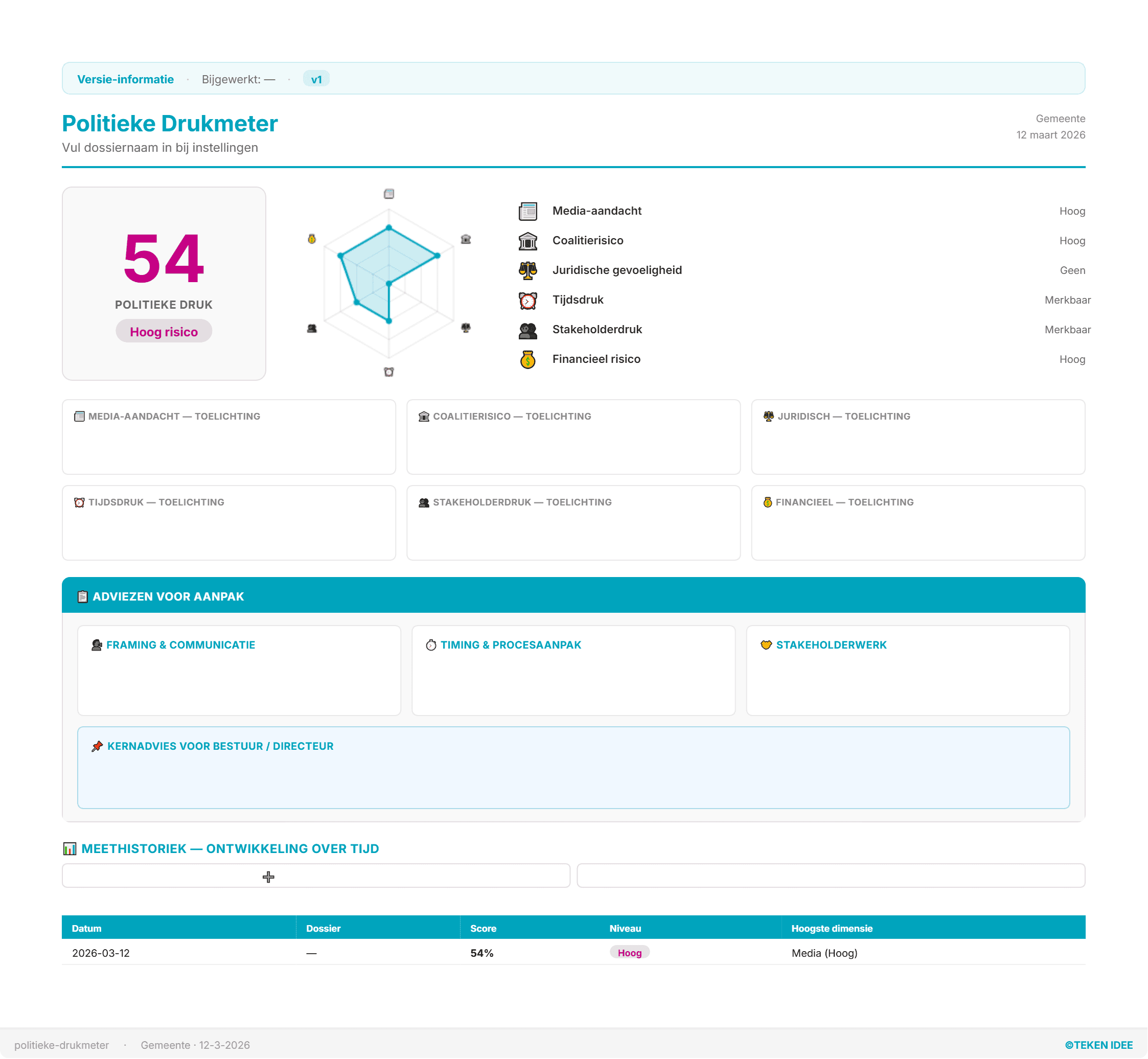Click the people icon beside Stakeholderdruk
The height and width of the screenshot is (1059, 1148).
click(527, 330)
